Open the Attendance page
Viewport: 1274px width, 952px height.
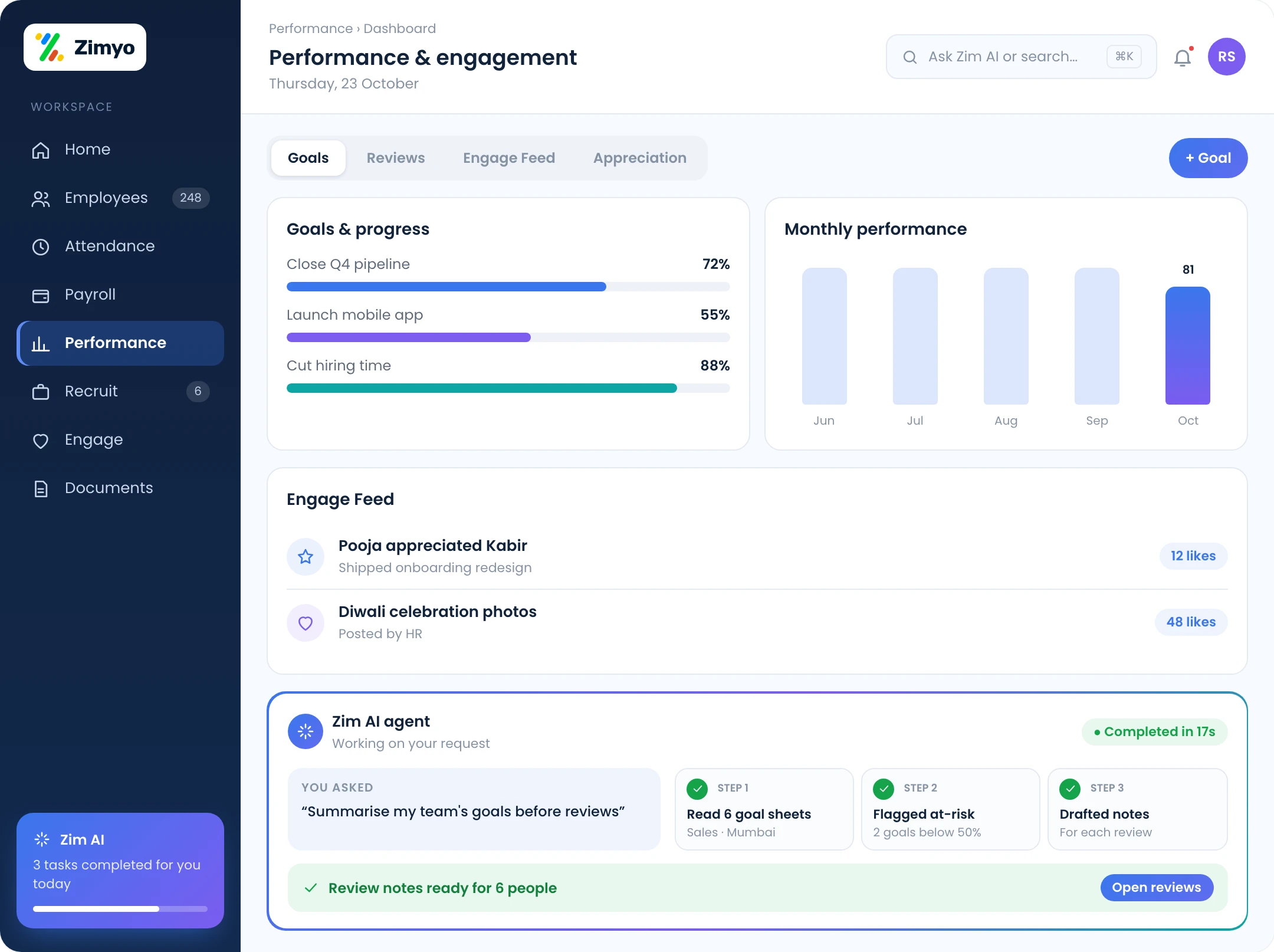tap(120, 247)
